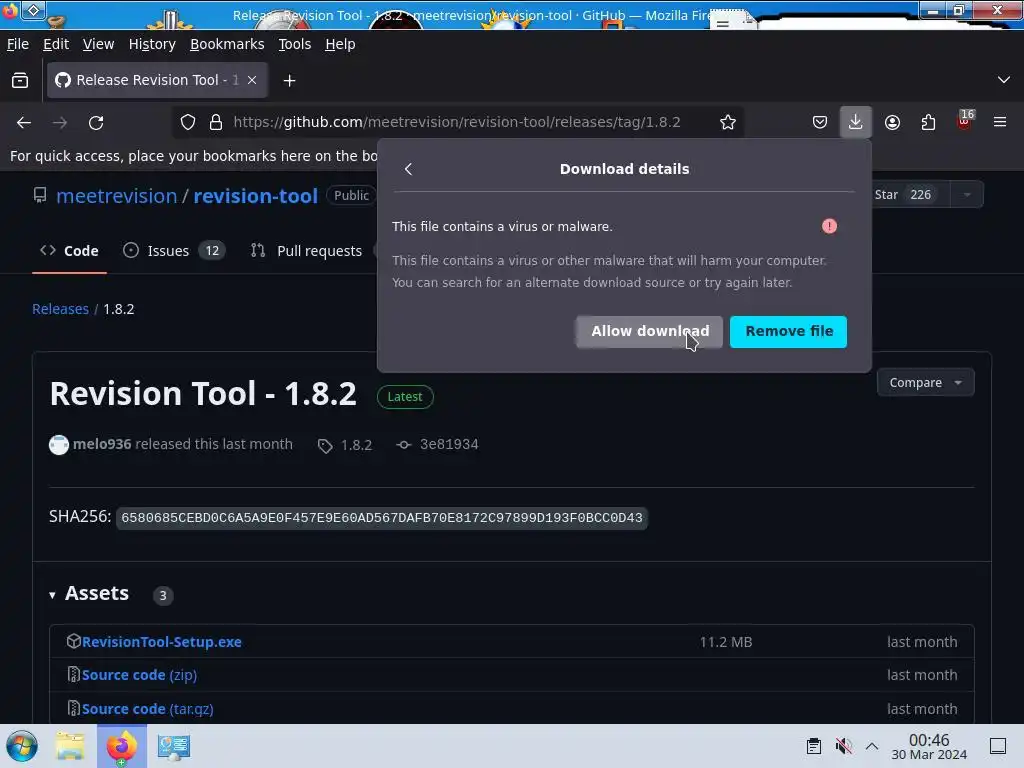Screen dimensions: 1024x768
Task: Switch to the Code tab
Action: pyautogui.click(x=69, y=251)
